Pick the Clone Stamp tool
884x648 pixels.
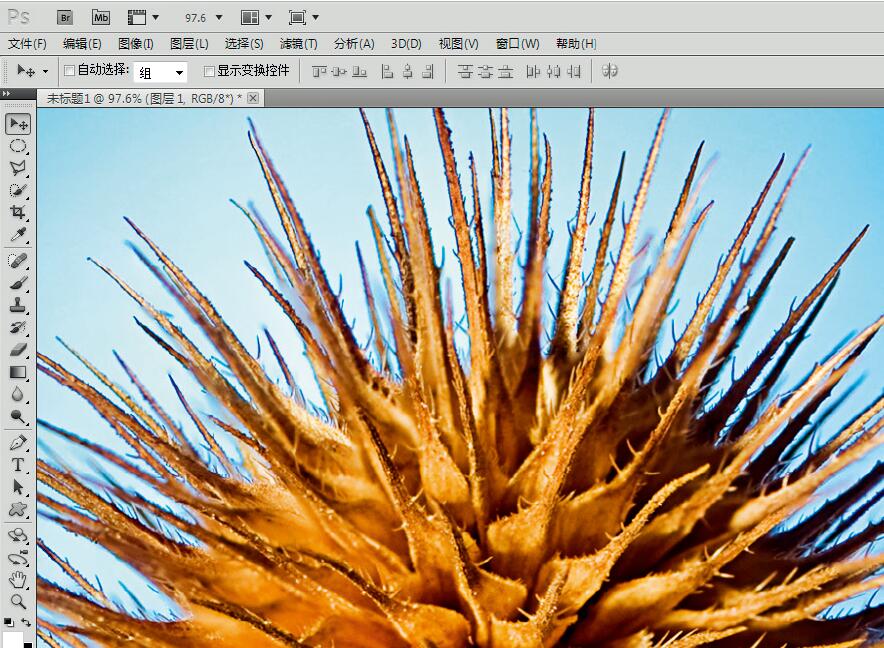coord(18,306)
